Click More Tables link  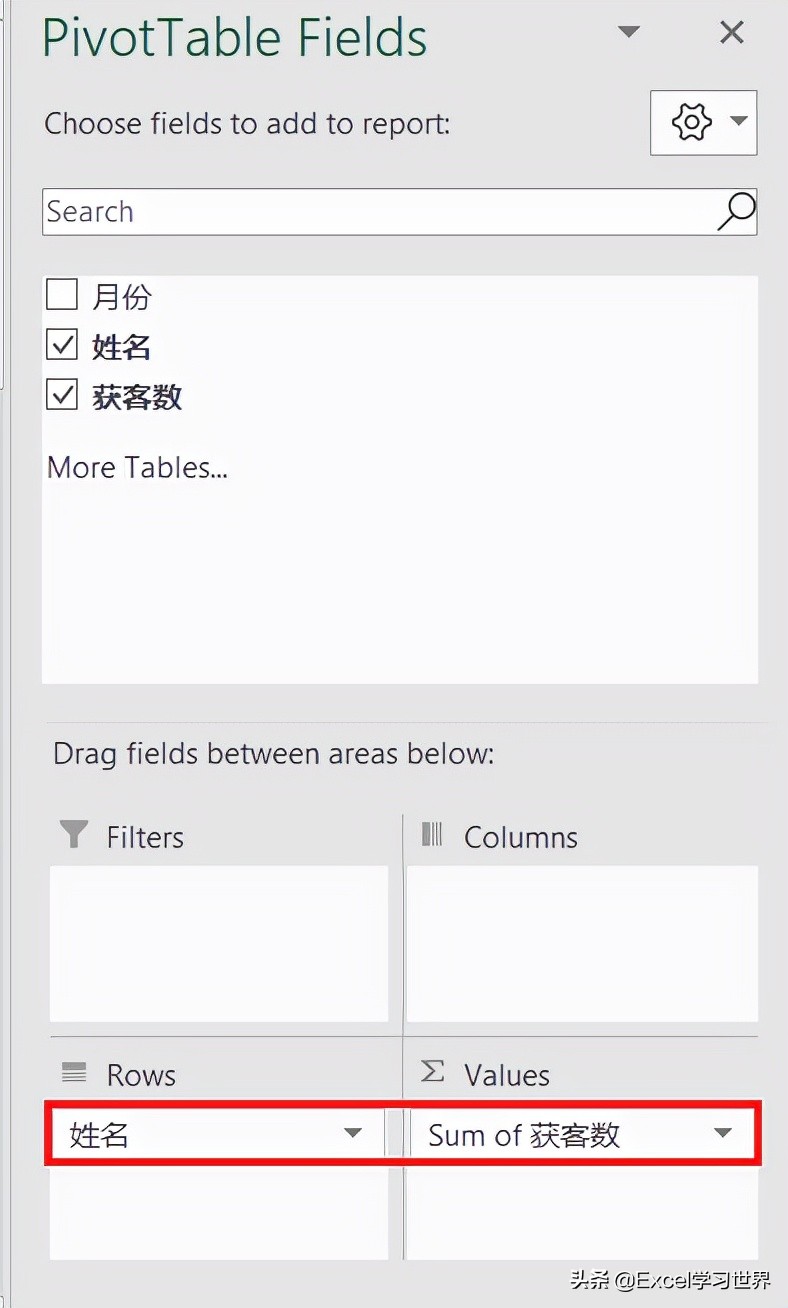tap(137, 467)
